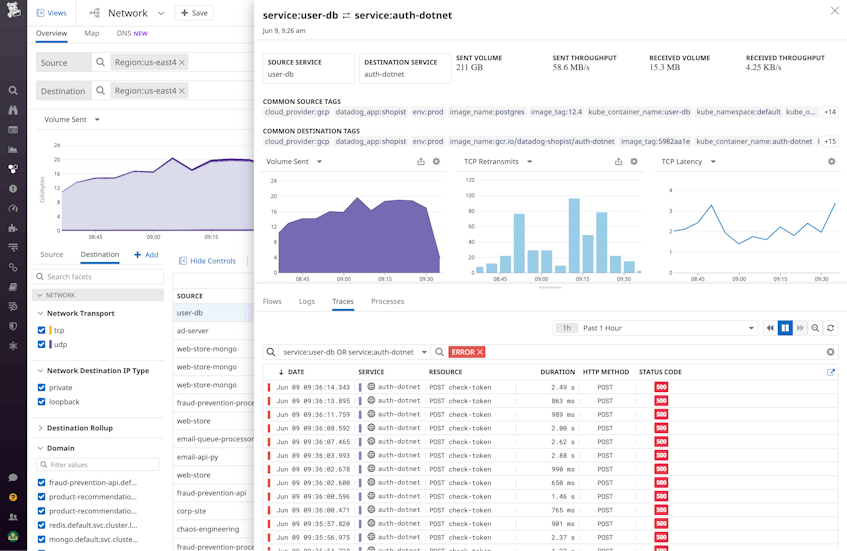Show the +15 more destination tags

pyautogui.click(x=830, y=142)
